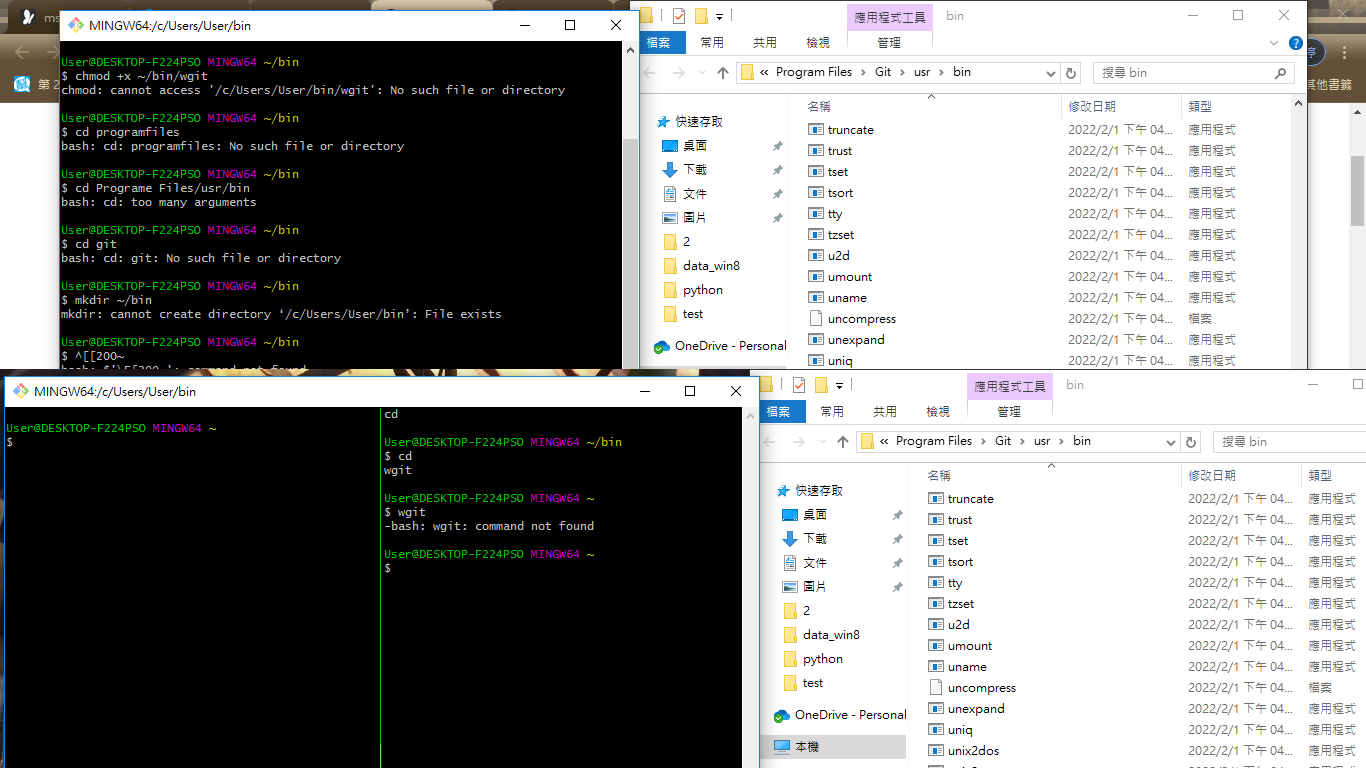Refresh the front Explorer window's folder view

(1192, 442)
